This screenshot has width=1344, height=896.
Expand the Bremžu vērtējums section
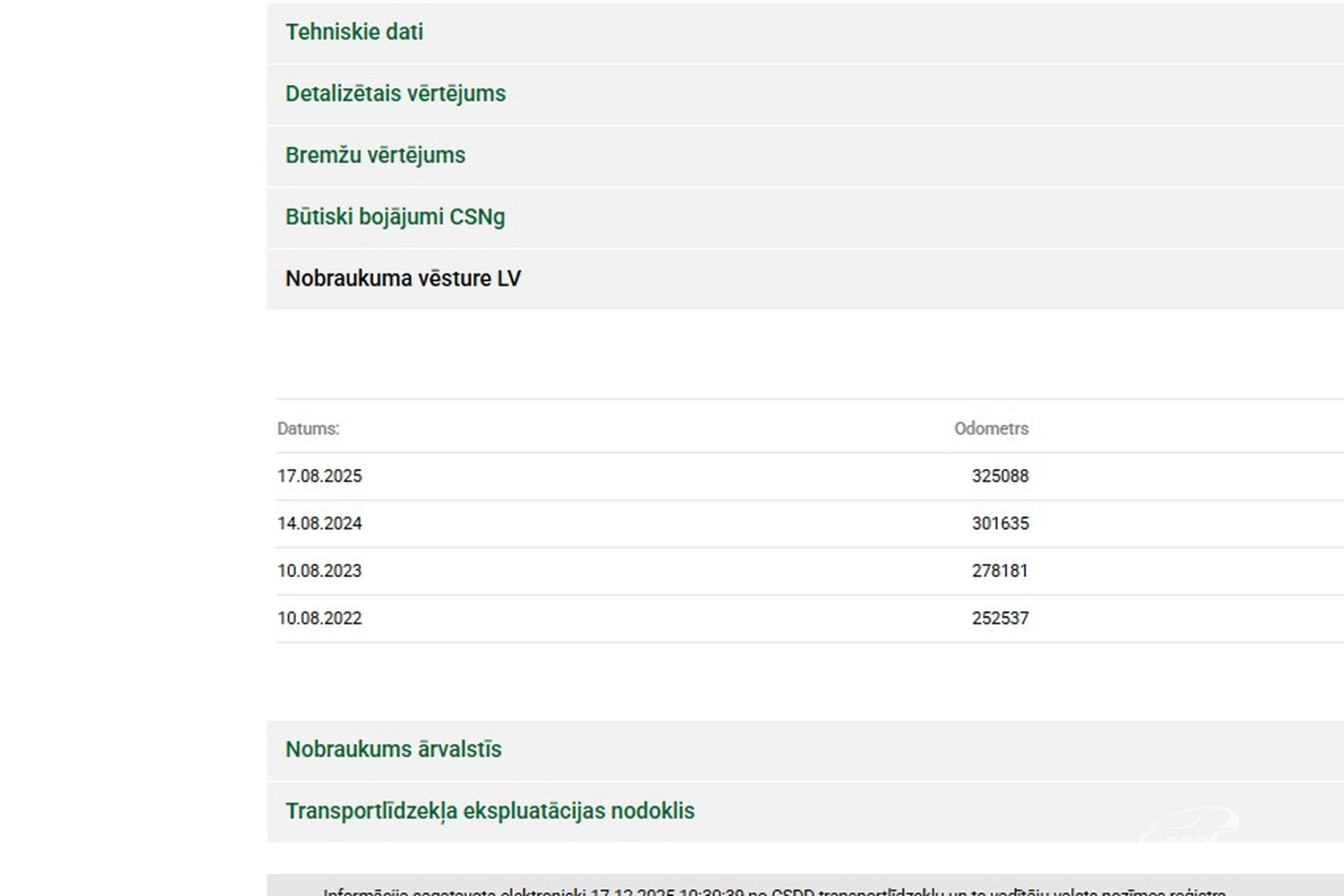pos(375,155)
